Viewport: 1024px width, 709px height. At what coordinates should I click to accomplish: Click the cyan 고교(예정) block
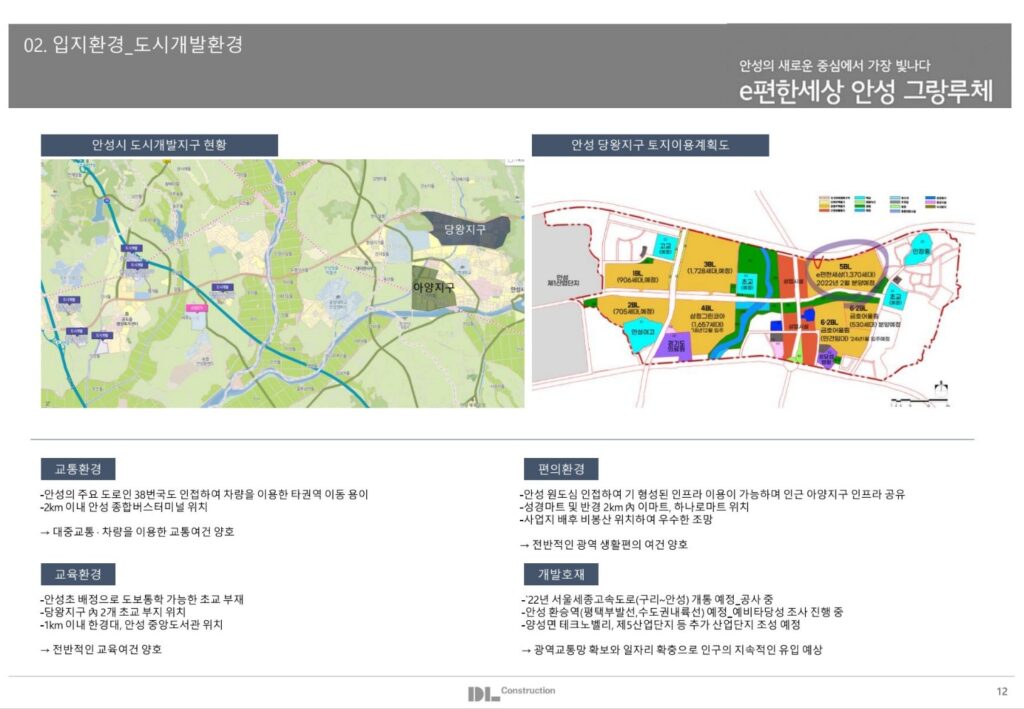coord(665,247)
